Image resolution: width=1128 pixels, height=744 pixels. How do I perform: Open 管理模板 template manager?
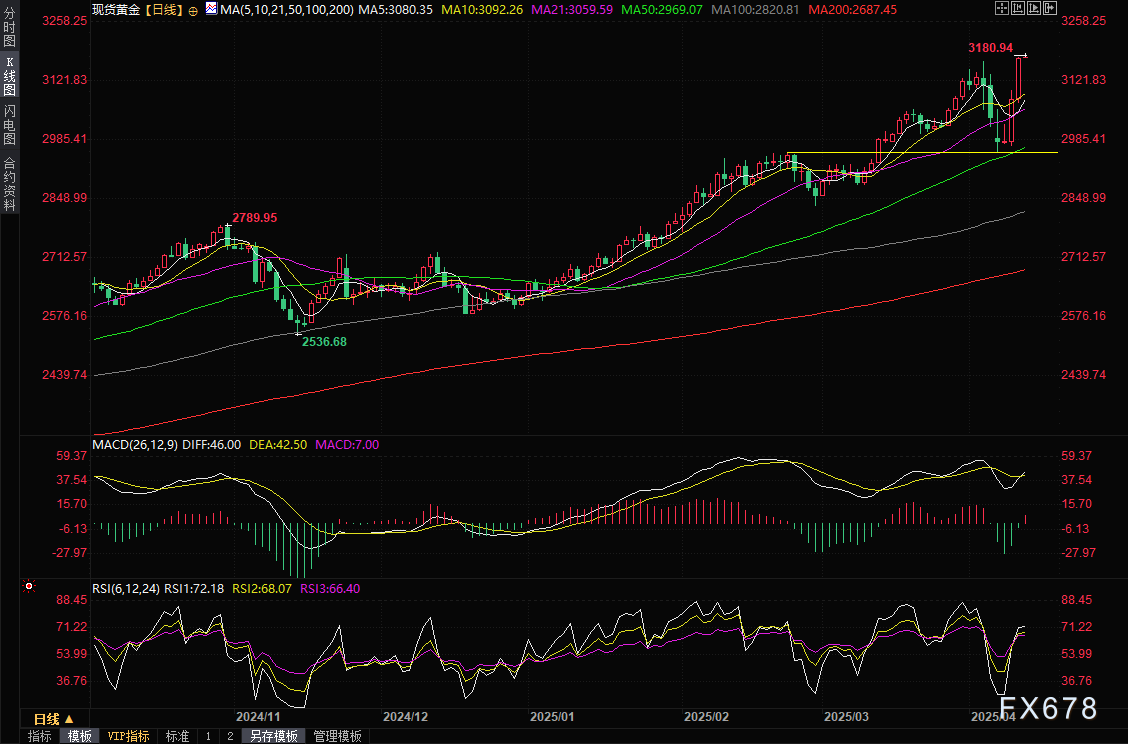pos(338,736)
